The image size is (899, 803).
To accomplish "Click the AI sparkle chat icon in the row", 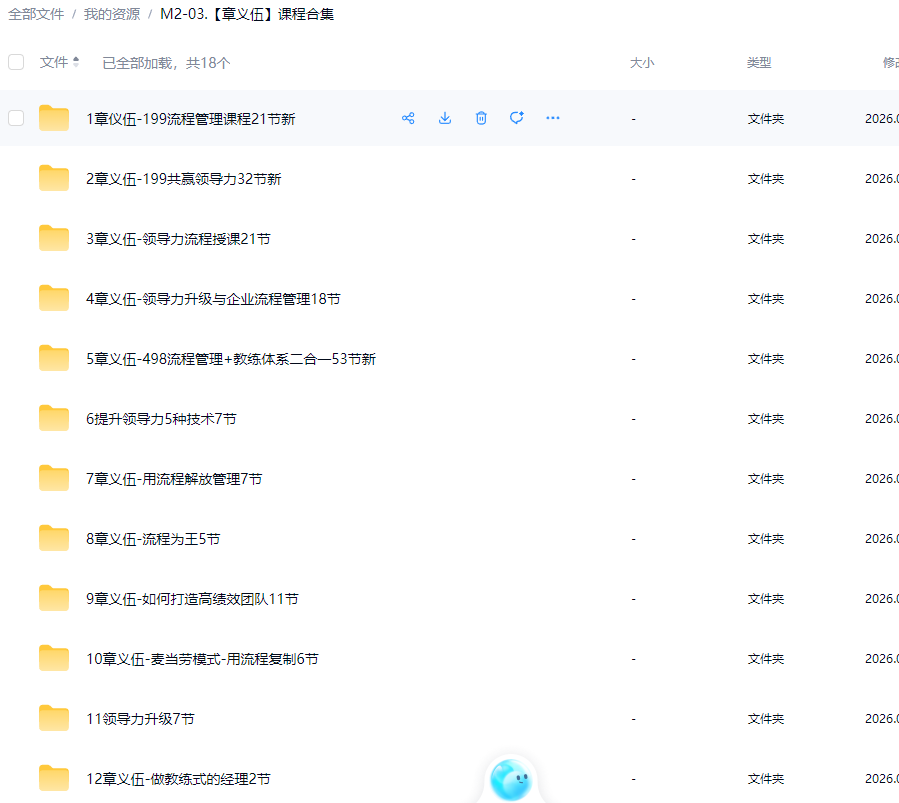I will pyautogui.click(x=516, y=118).
